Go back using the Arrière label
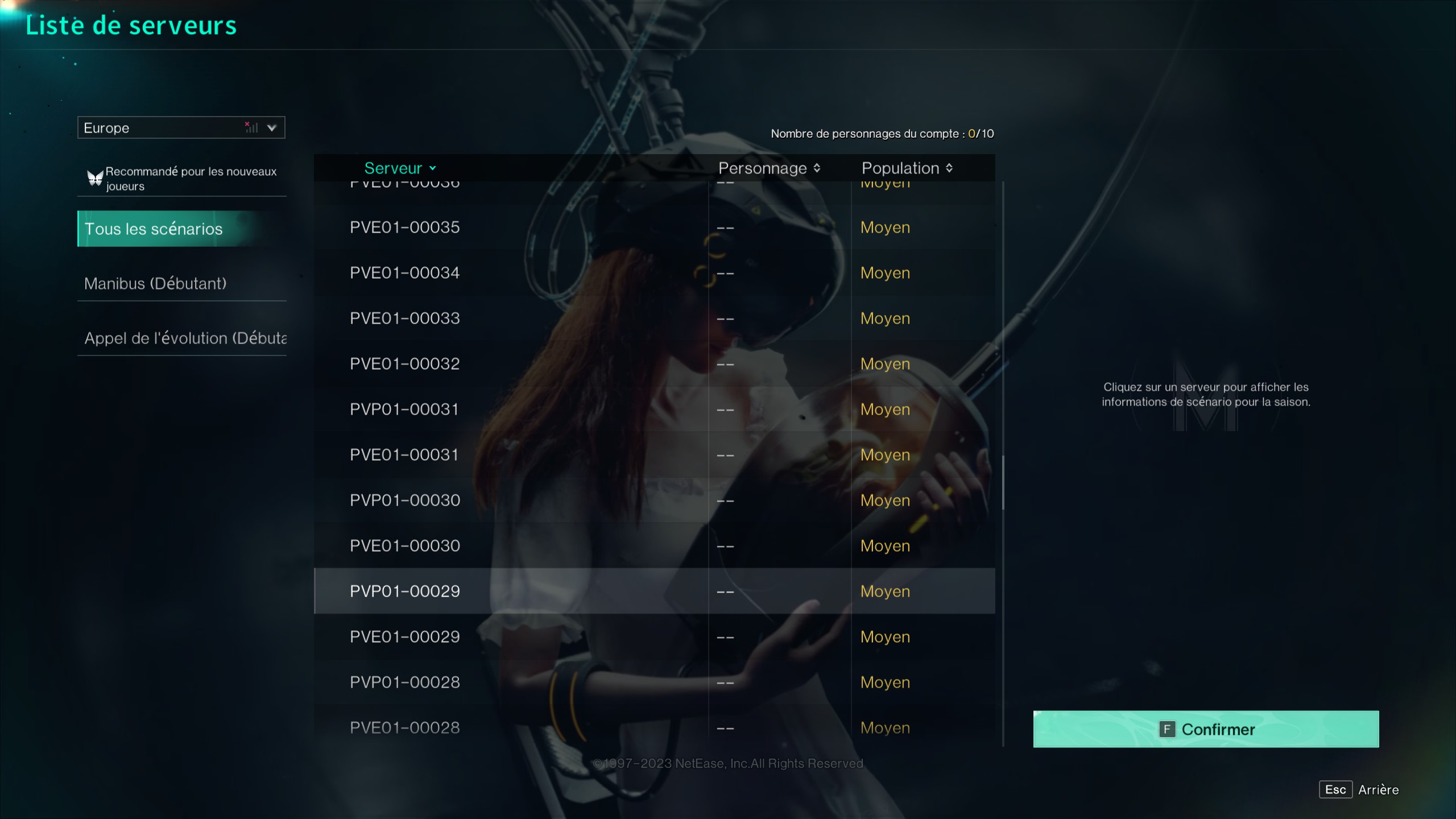Screen dimensions: 1456x819 coord(1378,789)
